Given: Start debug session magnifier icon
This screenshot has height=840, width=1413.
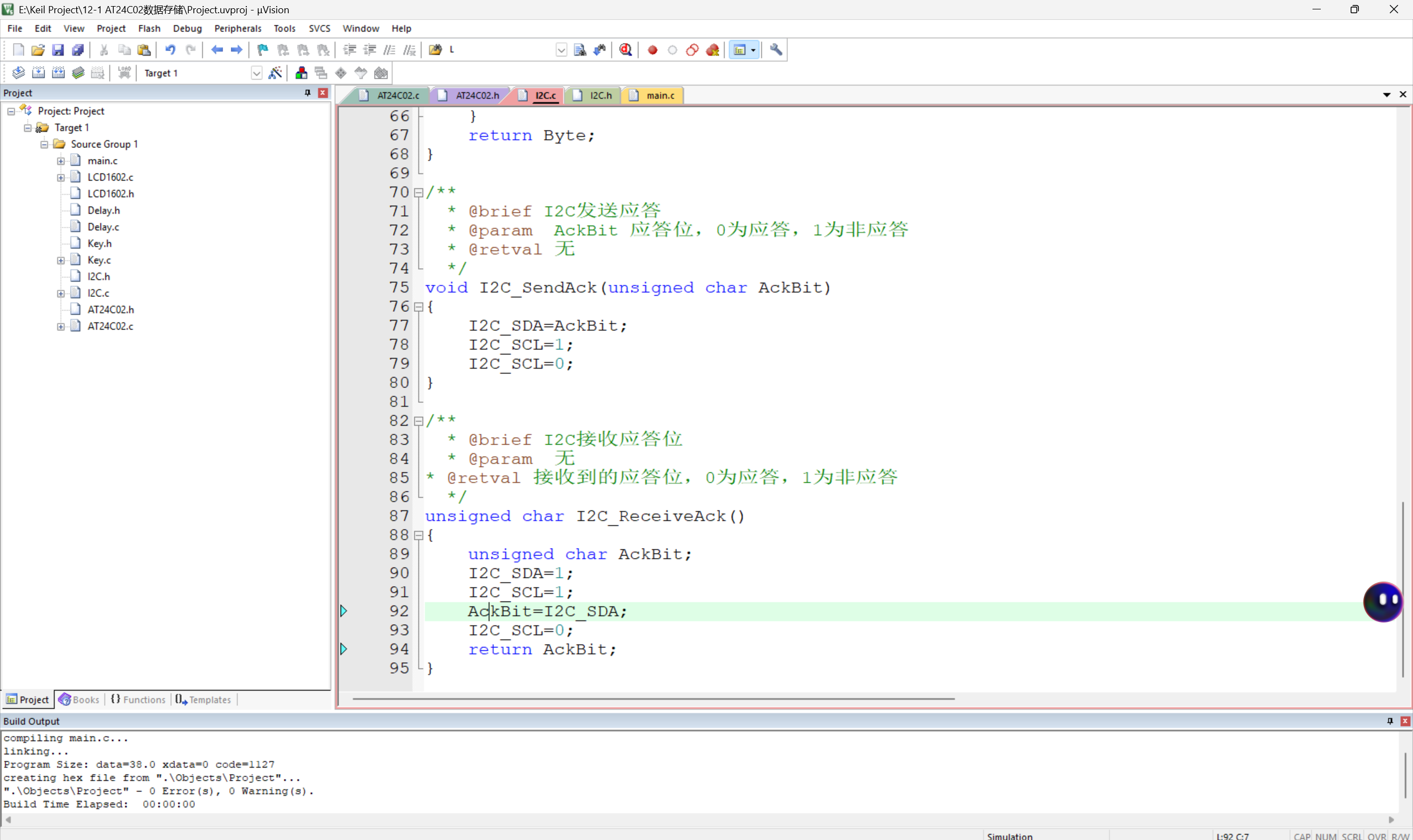Looking at the screenshot, I should click(625, 50).
